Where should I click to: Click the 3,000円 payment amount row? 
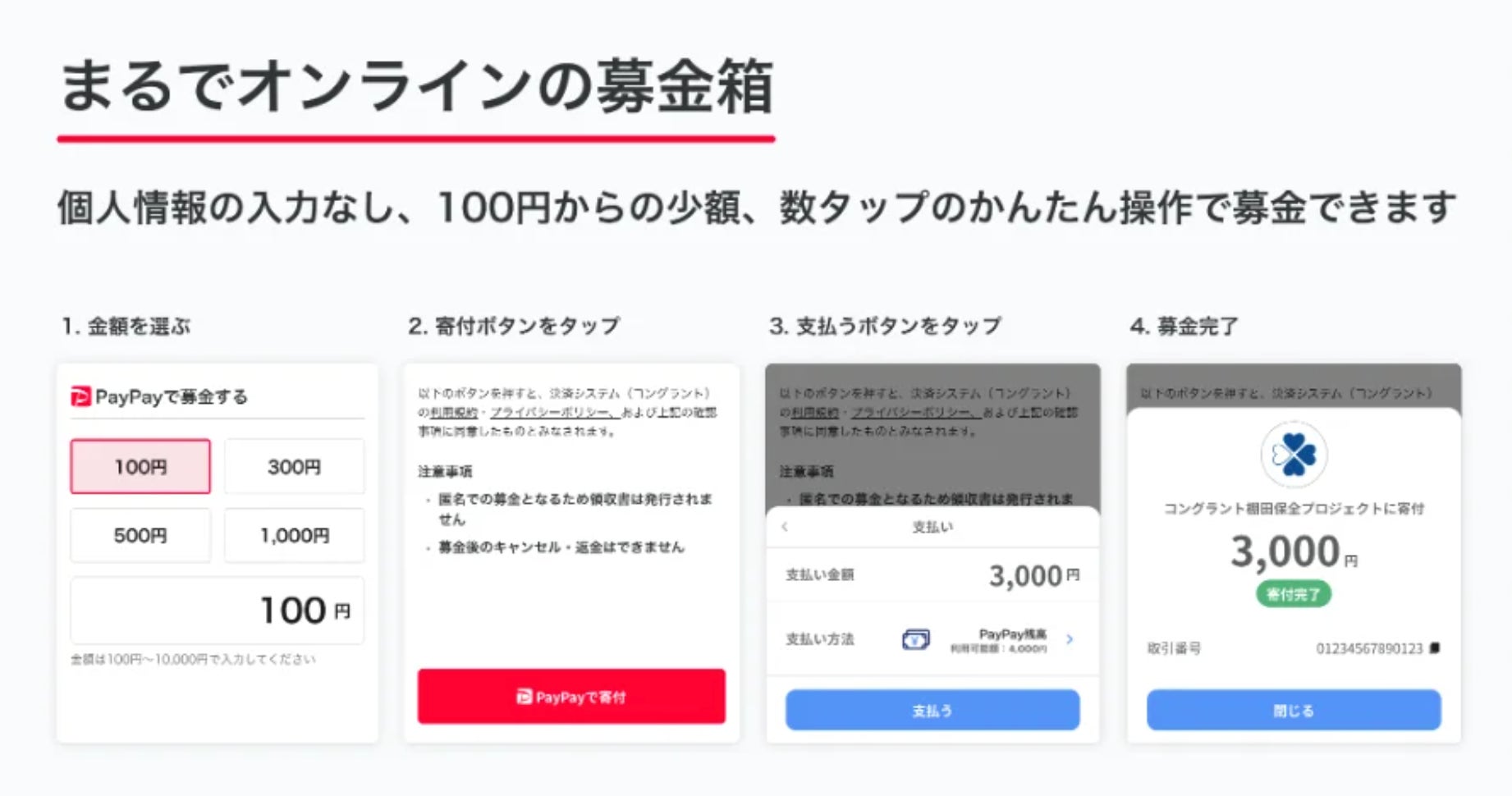(x=932, y=575)
